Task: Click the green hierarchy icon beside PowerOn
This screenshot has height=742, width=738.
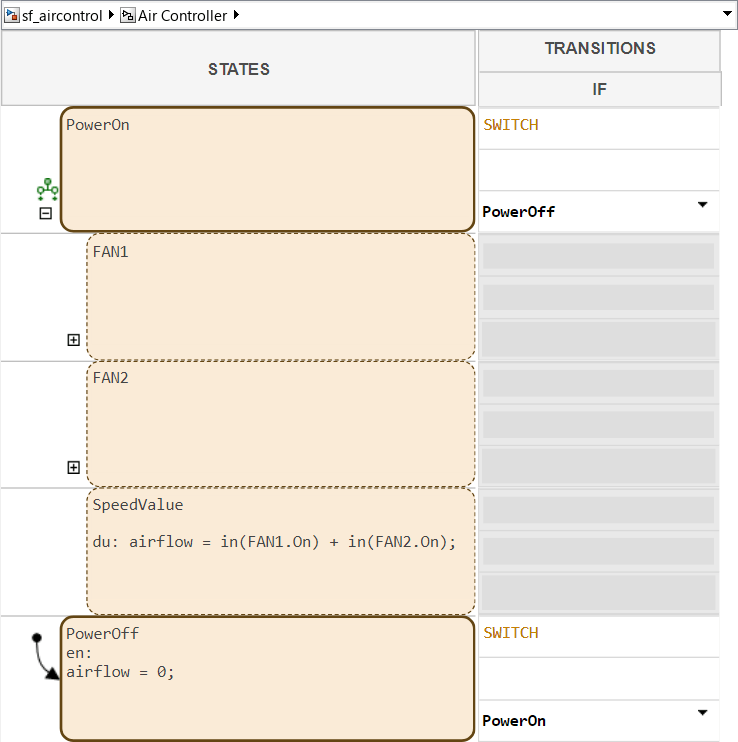Action: click(x=46, y=189)
